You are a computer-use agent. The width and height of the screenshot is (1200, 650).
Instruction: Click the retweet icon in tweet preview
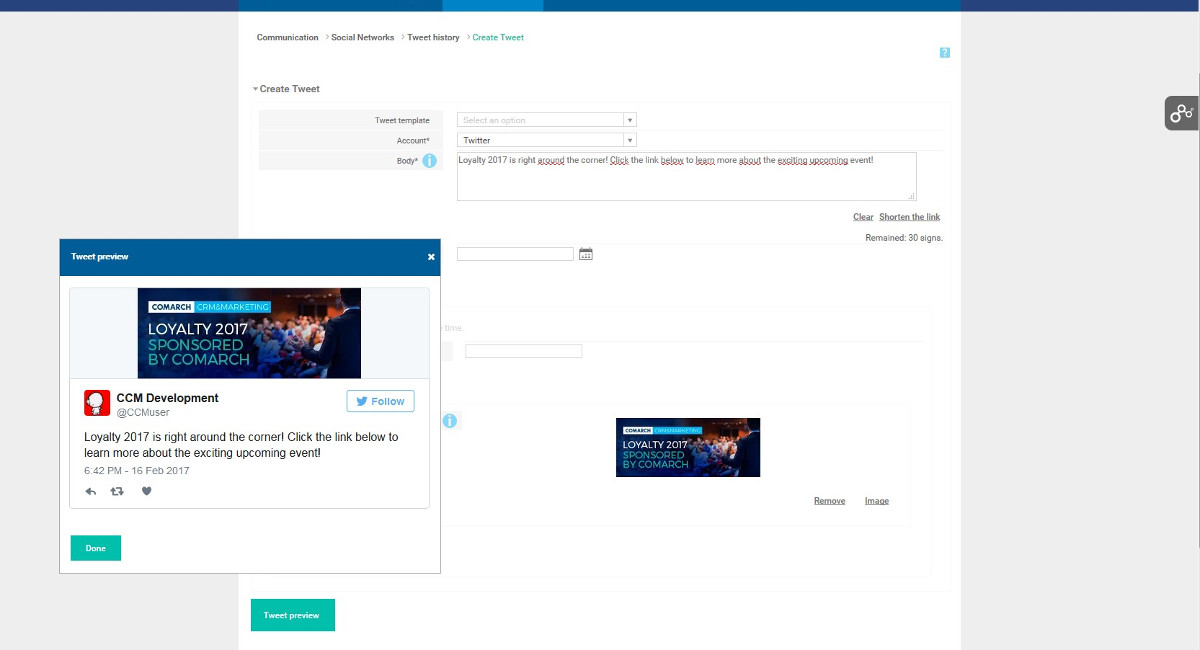117,491
